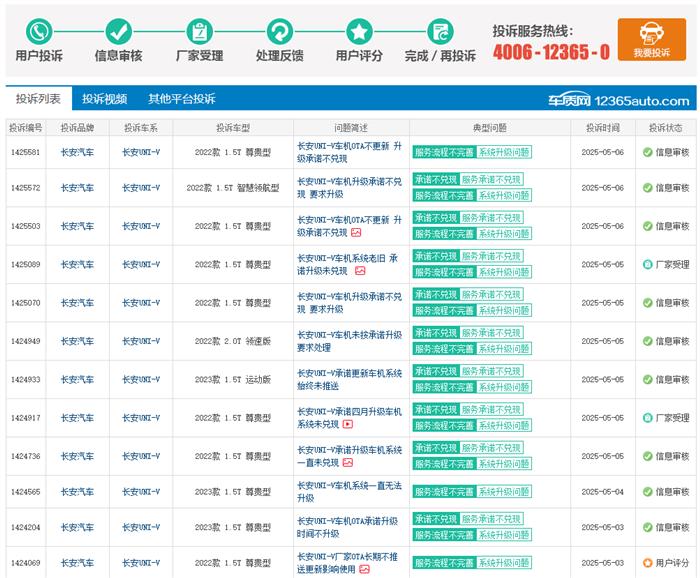
Task: Click model cell 2022款 2.0T 锋速版
Action: [x=233, y=341]
